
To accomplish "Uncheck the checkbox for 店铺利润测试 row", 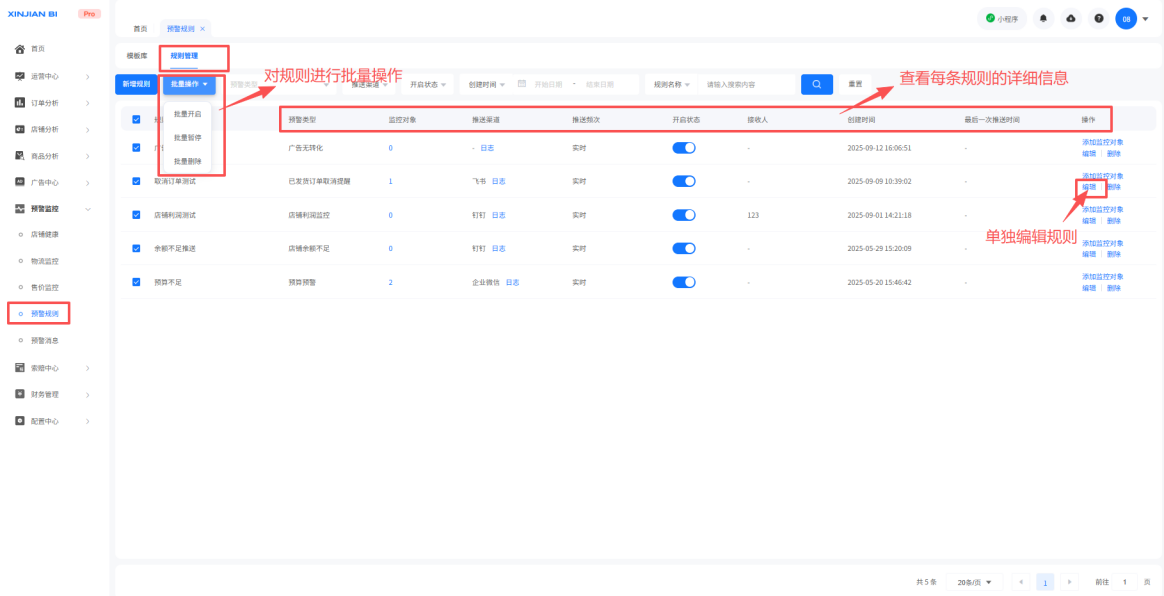I will (x=137, y=215).
